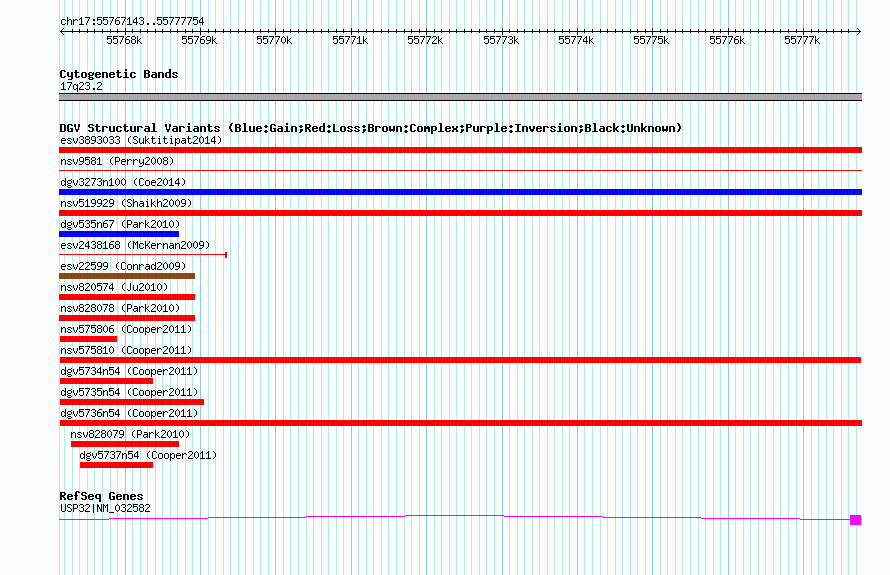This screenshot has width=890, height=575.
Task: Click the 55770k ruler mark
Action: [x=274, y=40]
